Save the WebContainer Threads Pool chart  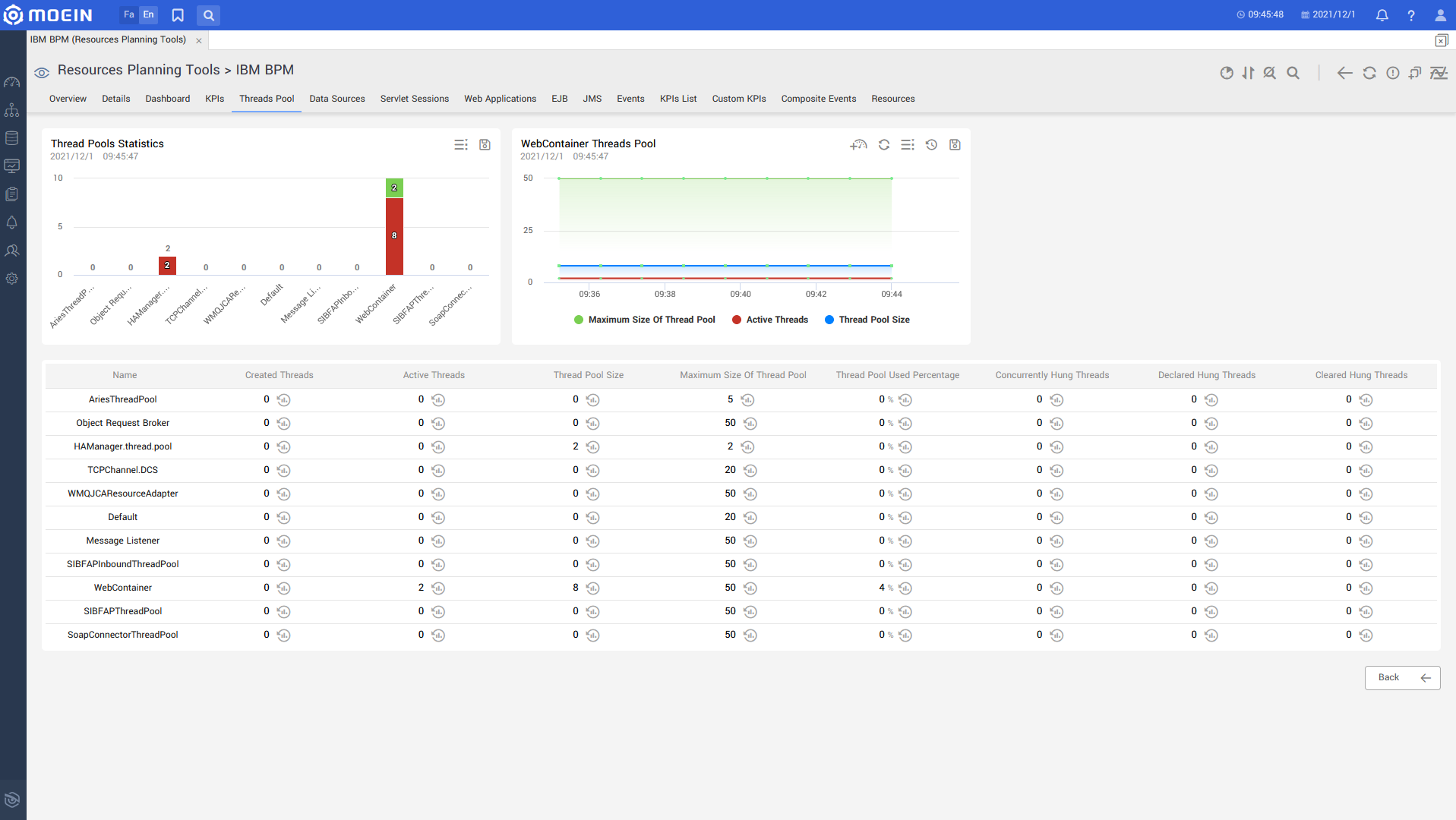[955, 144]
